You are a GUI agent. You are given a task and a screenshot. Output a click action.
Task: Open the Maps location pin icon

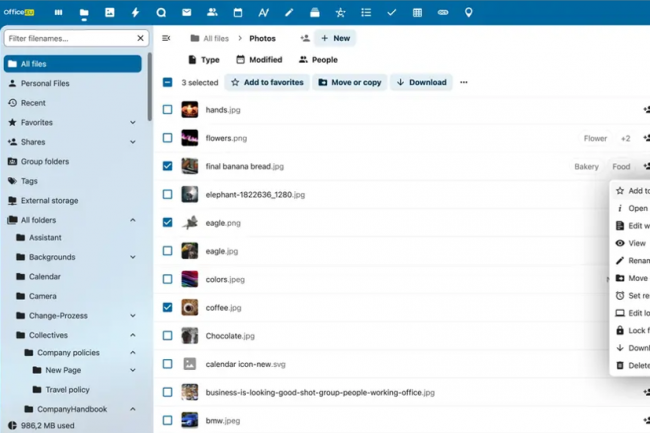coord(469,13)
